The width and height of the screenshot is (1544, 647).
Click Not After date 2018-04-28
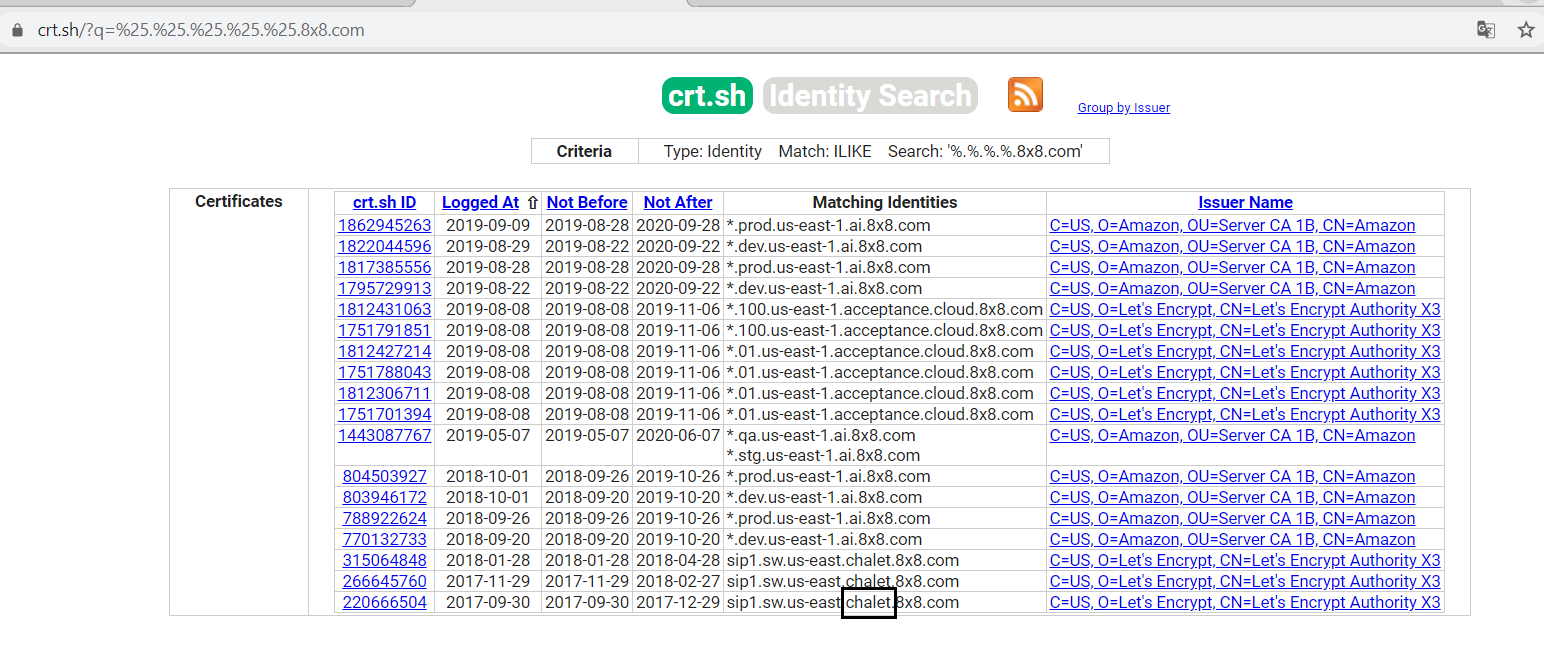(678, 560)
